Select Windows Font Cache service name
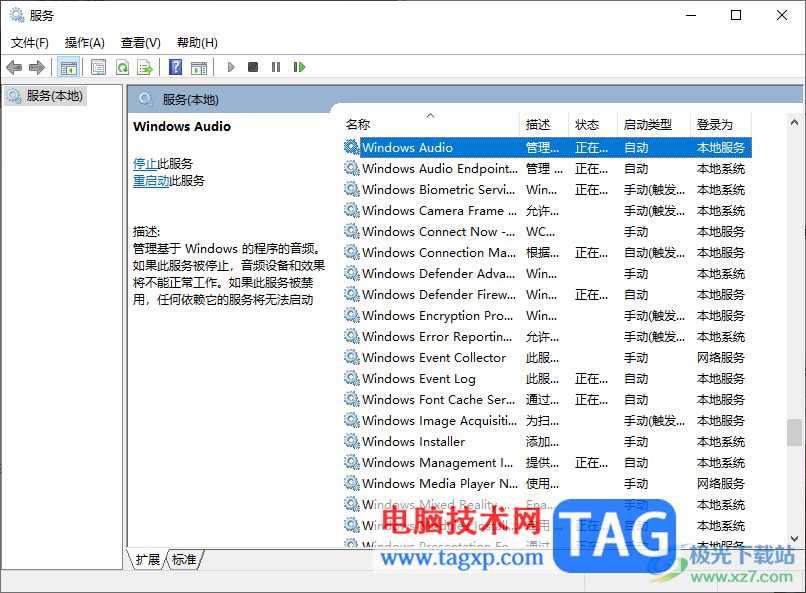The height and width of the screenshot is (593, 806). pos(438,400)
